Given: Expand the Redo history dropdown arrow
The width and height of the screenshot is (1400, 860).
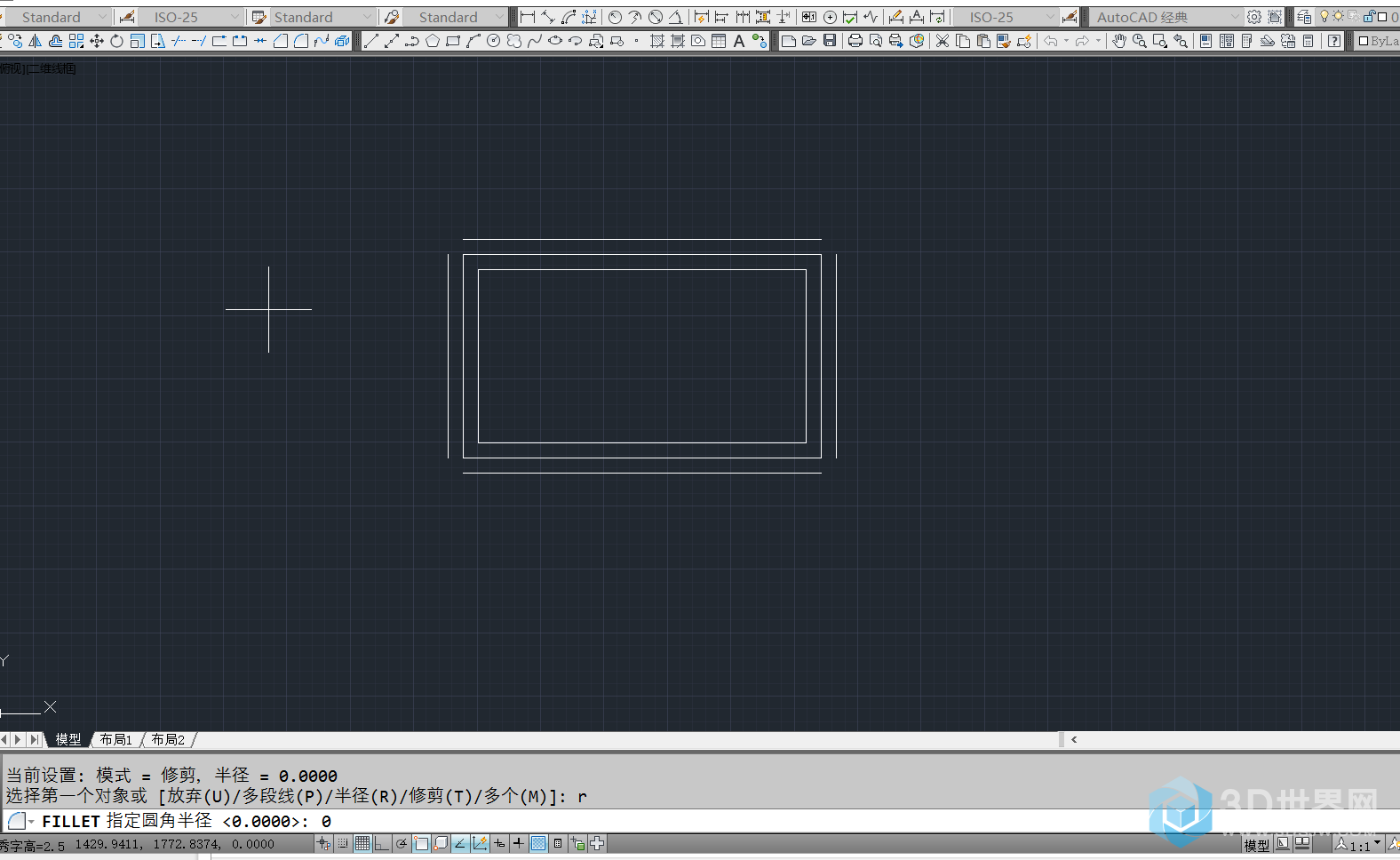Looking at the screenshot, I should pyautogui.click(x=1098, y=41).
